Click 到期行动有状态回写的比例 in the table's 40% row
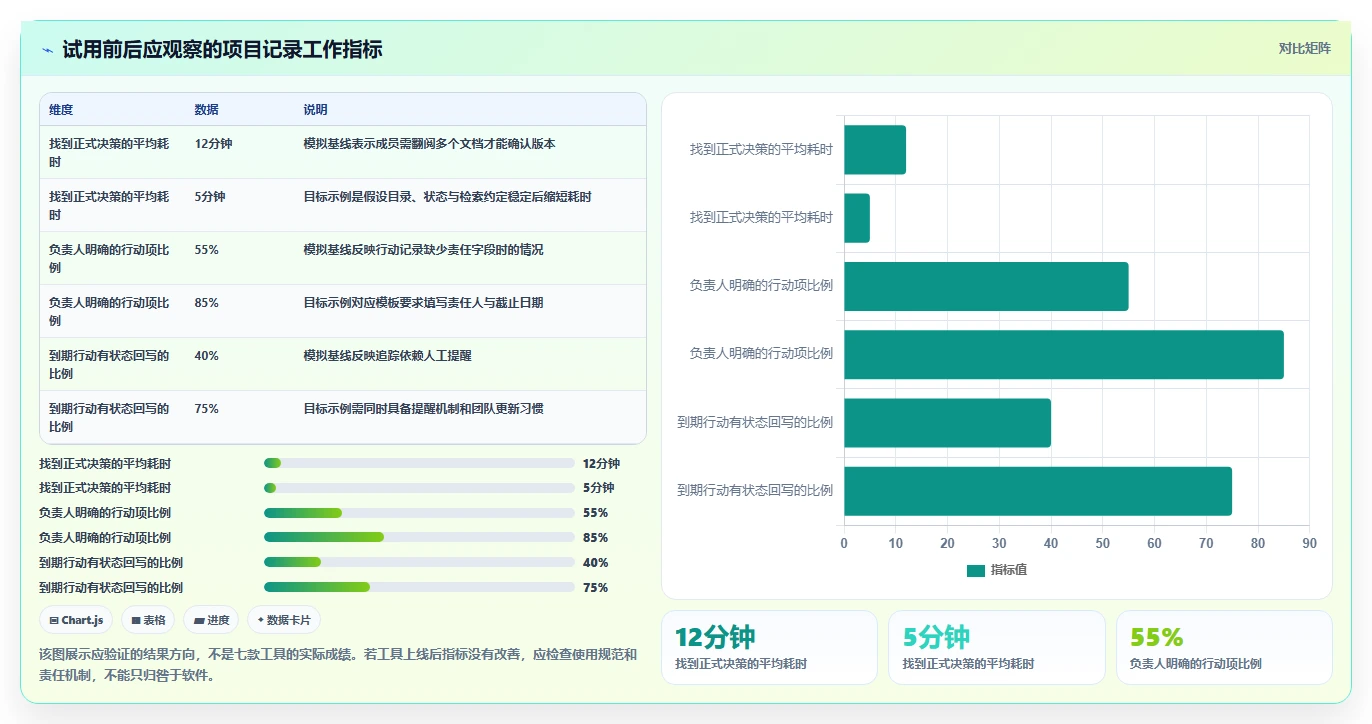The width and height of the screenshot is (1372, 724). (109, 364)
